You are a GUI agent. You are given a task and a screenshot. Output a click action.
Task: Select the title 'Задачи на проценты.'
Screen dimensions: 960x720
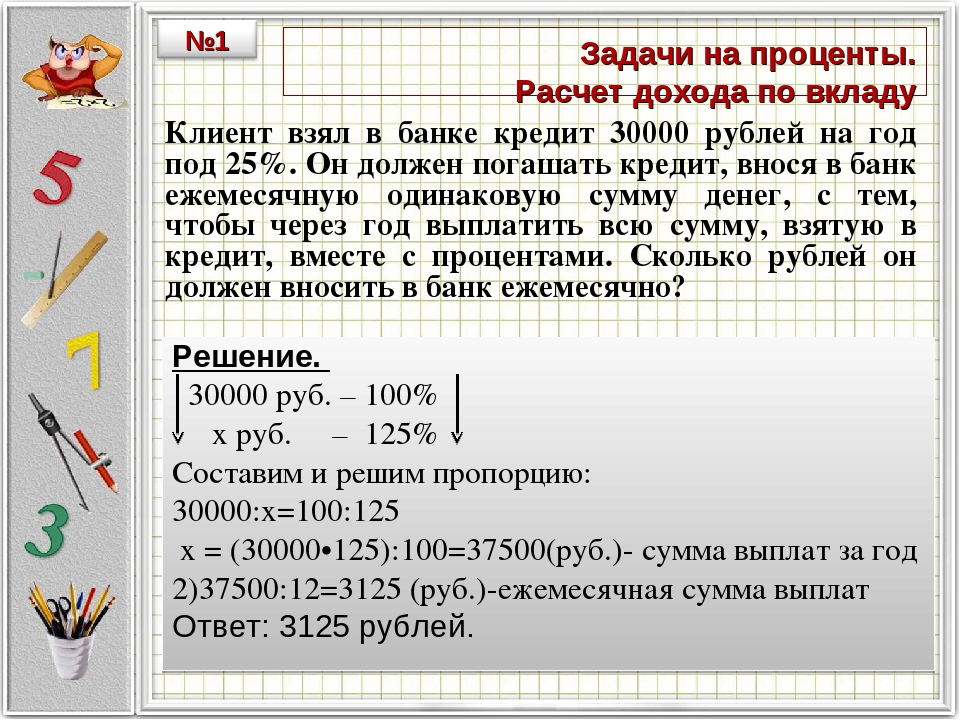748,52
